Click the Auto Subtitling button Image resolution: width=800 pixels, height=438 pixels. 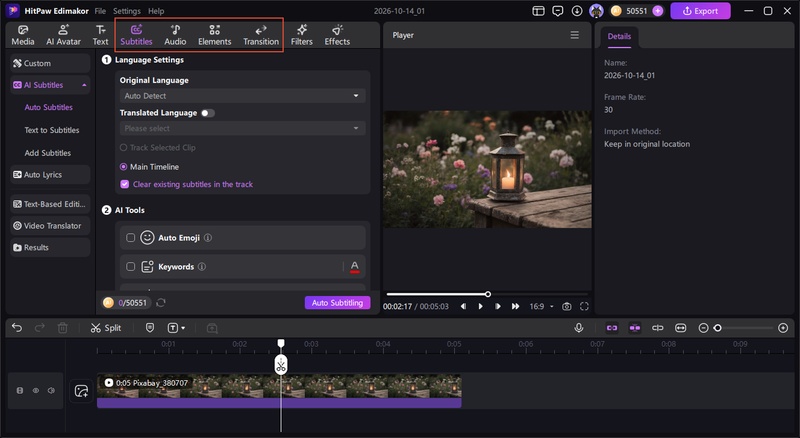[337, 303]
